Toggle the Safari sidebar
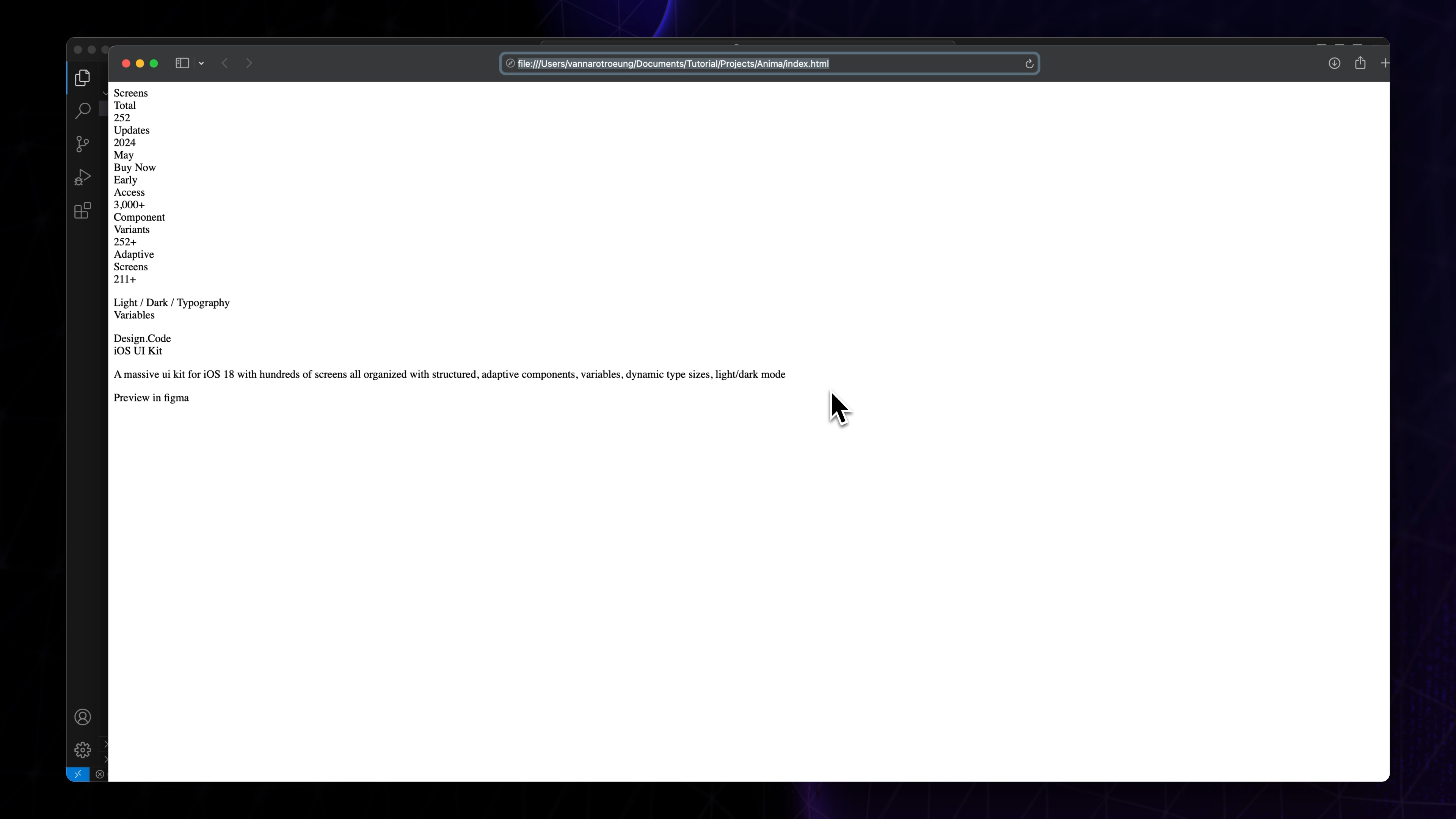The height and width of the screenshot is (819, 1456). tap(182, 63)
